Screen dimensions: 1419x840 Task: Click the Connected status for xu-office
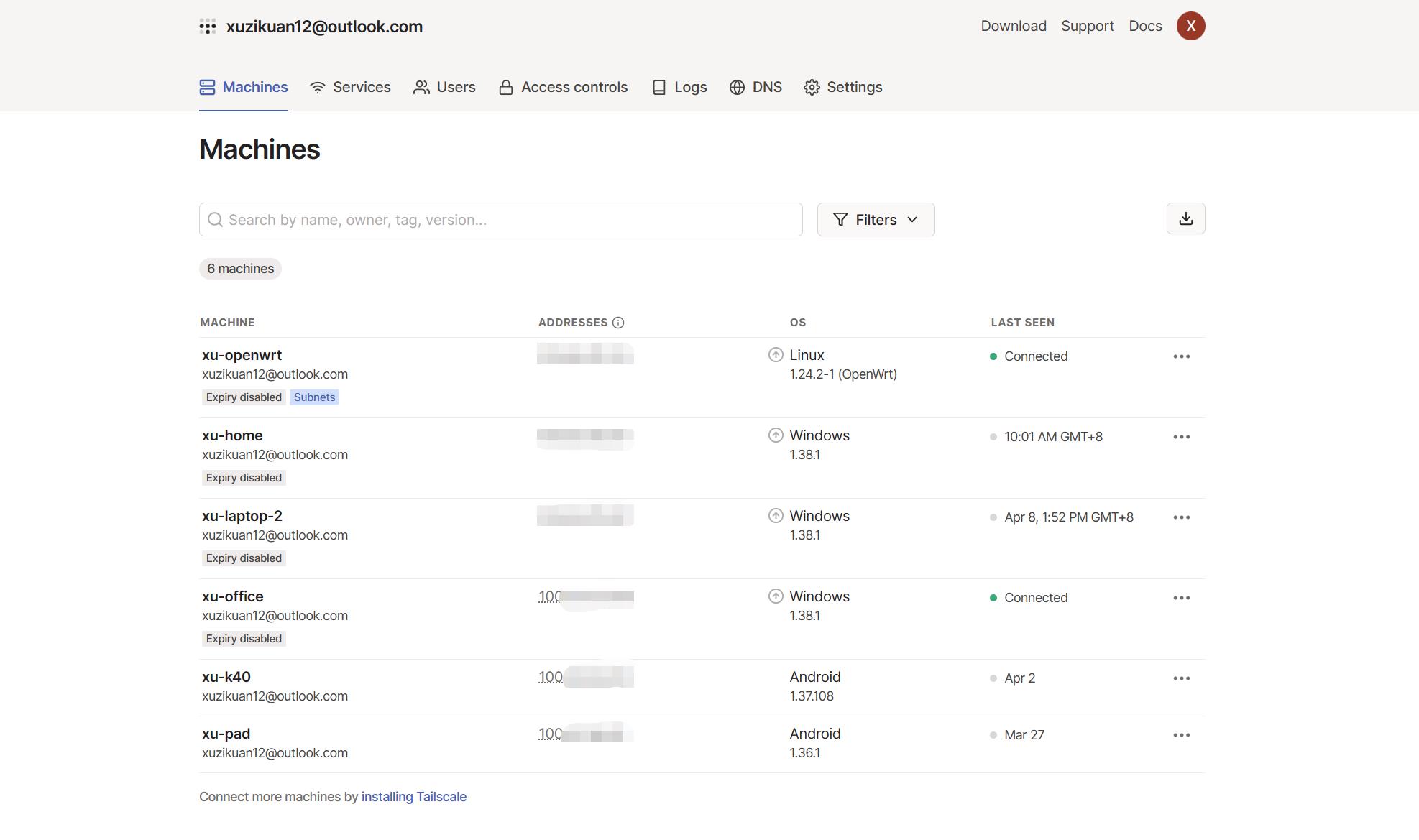(1036, 598)
